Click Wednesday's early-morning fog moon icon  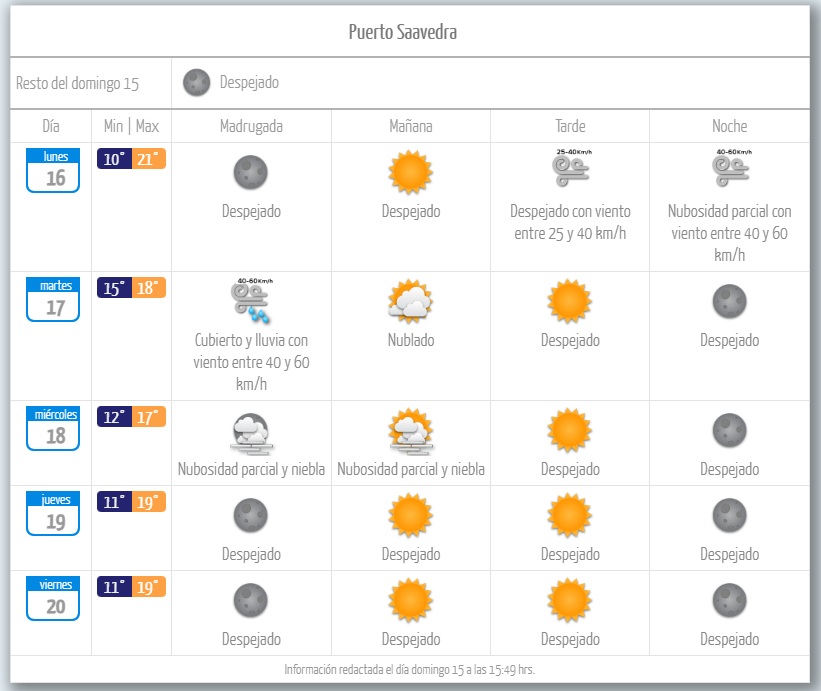tap(251, 431)
